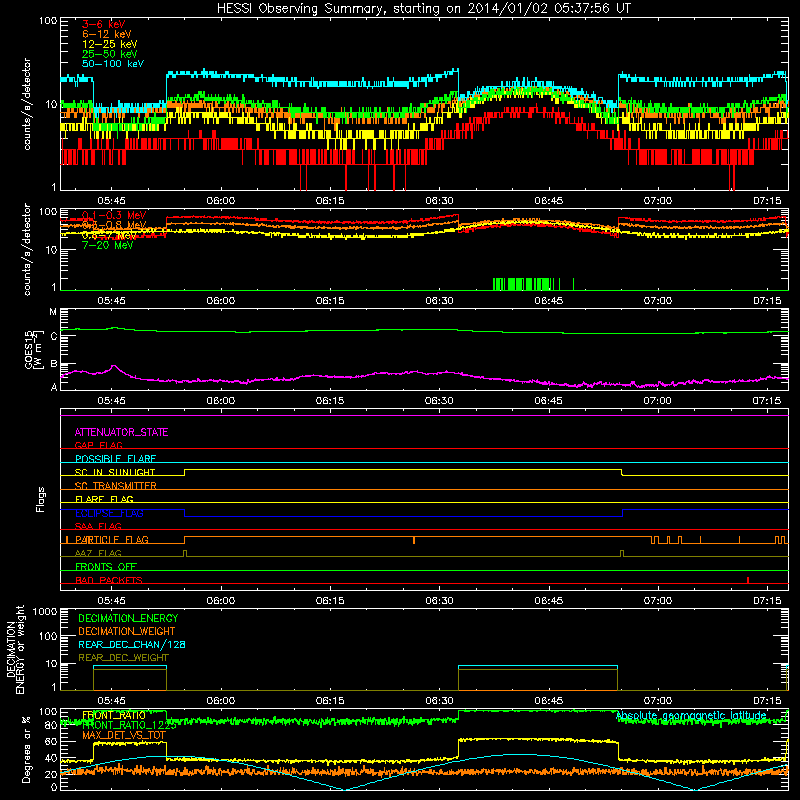Click the SC_TRANSMITTER flag label
Screen dimensions: 800x800
pos(116,486)
